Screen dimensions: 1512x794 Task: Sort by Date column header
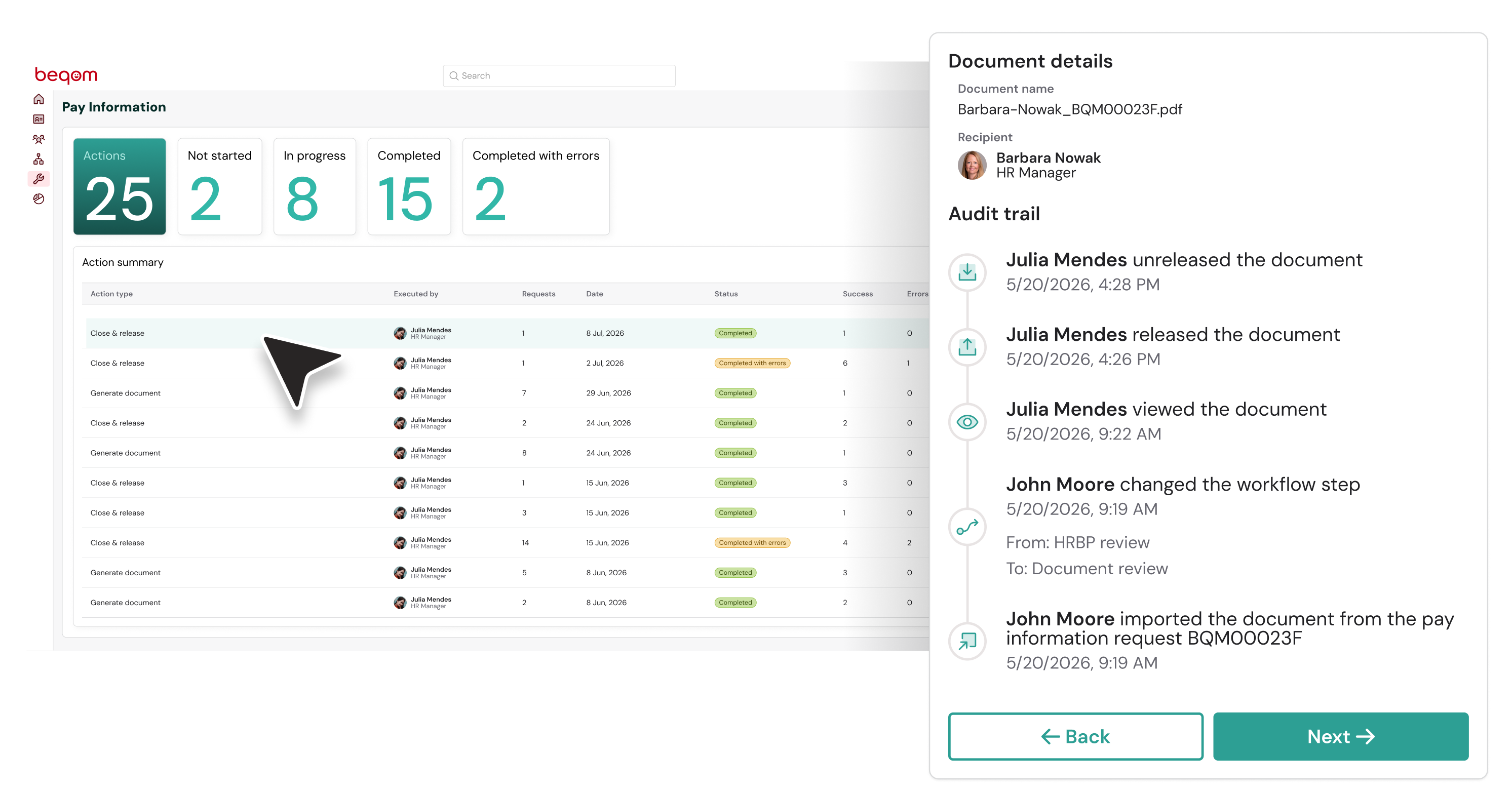tap(595, 294)
